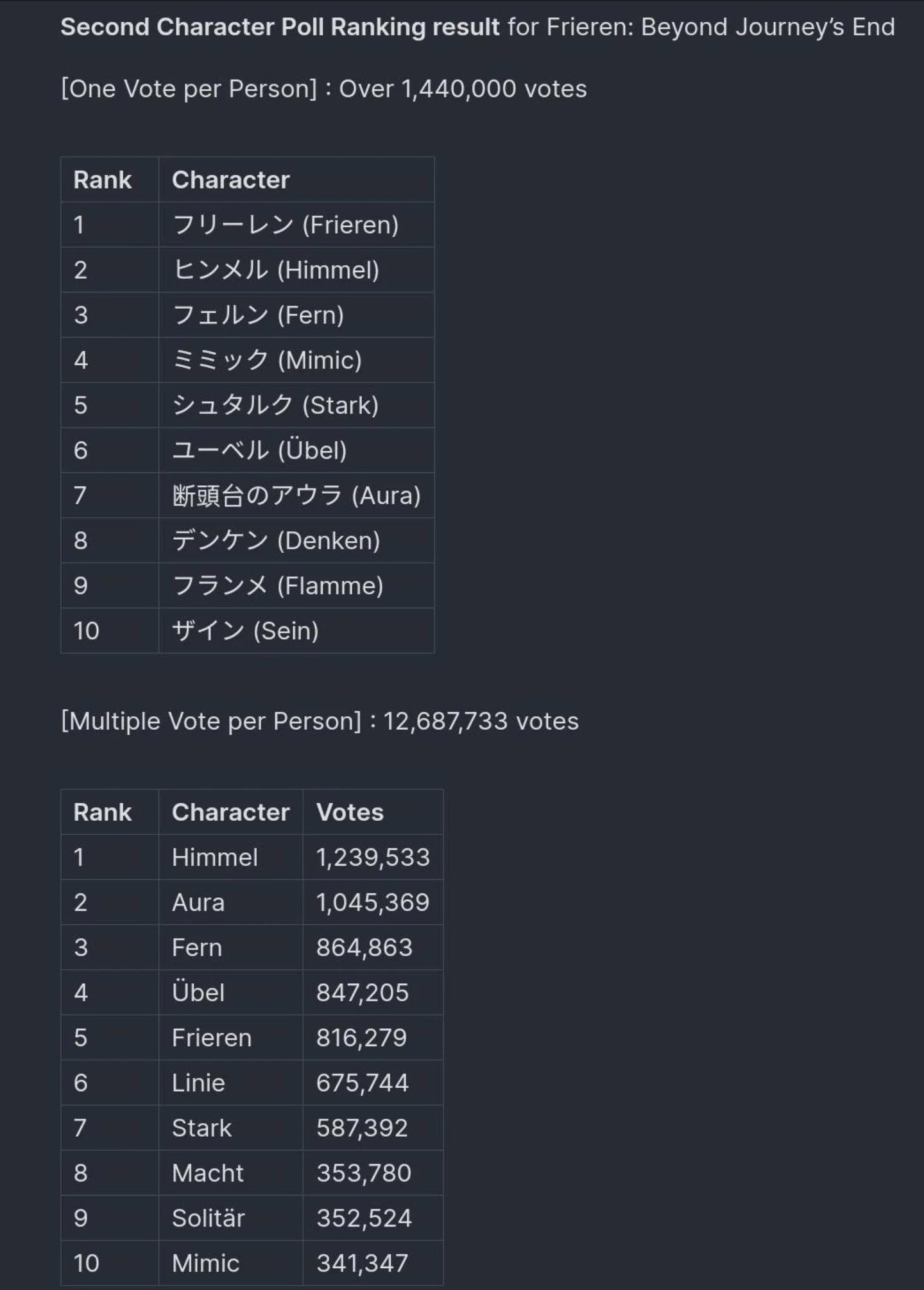
Task: Click the Aura vote count 1,045,369
Action: 373,902
